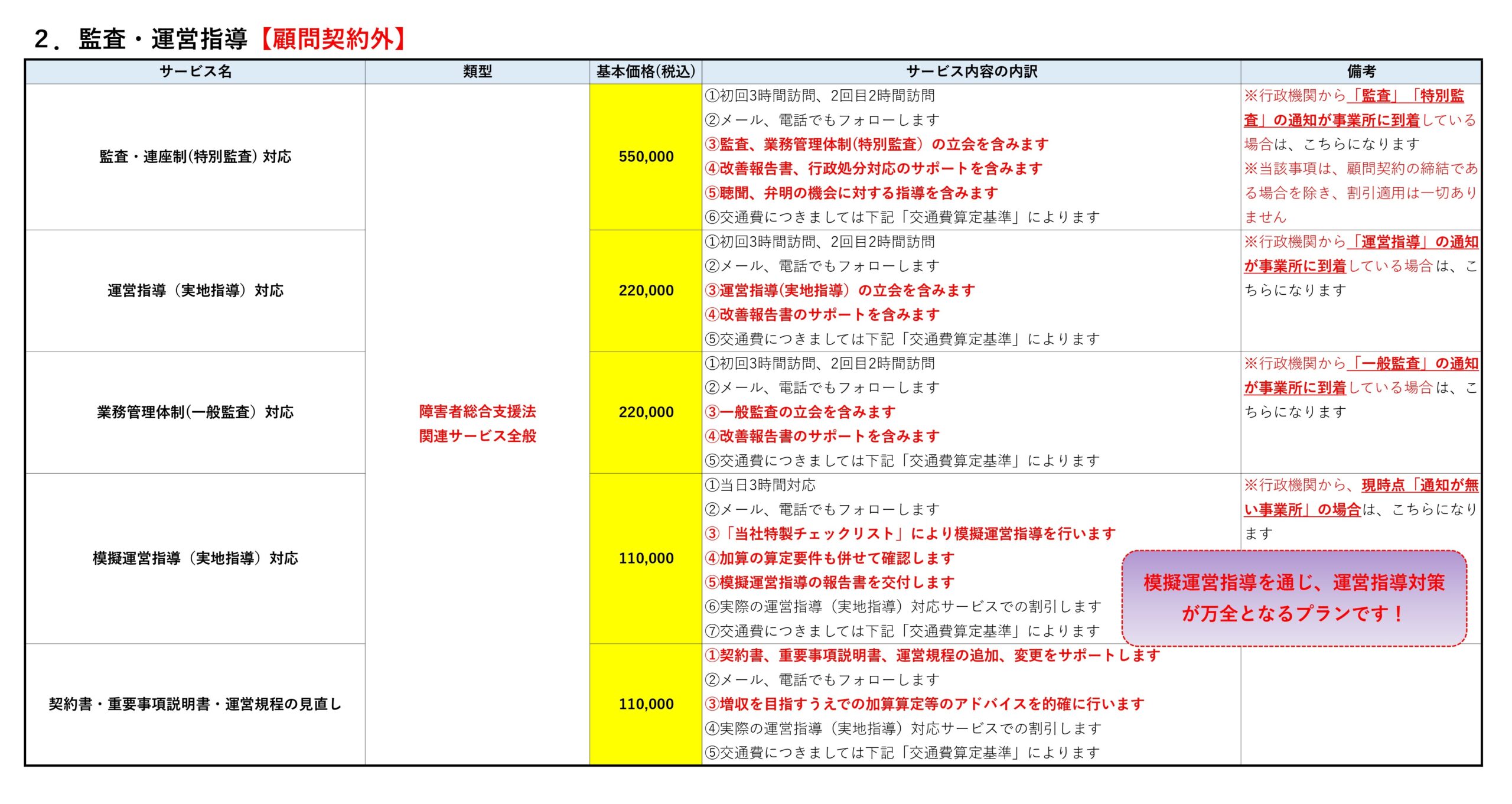Select the 550,000 yellow price cell
Screen dimensions: 1512x804
click(x=646, y=157)
